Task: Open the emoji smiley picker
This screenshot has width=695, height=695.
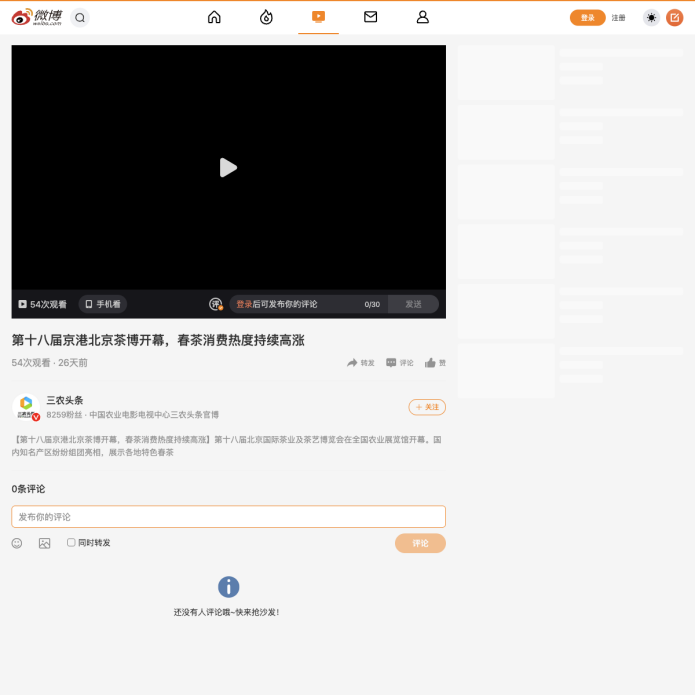Action: tap(17, 543)
